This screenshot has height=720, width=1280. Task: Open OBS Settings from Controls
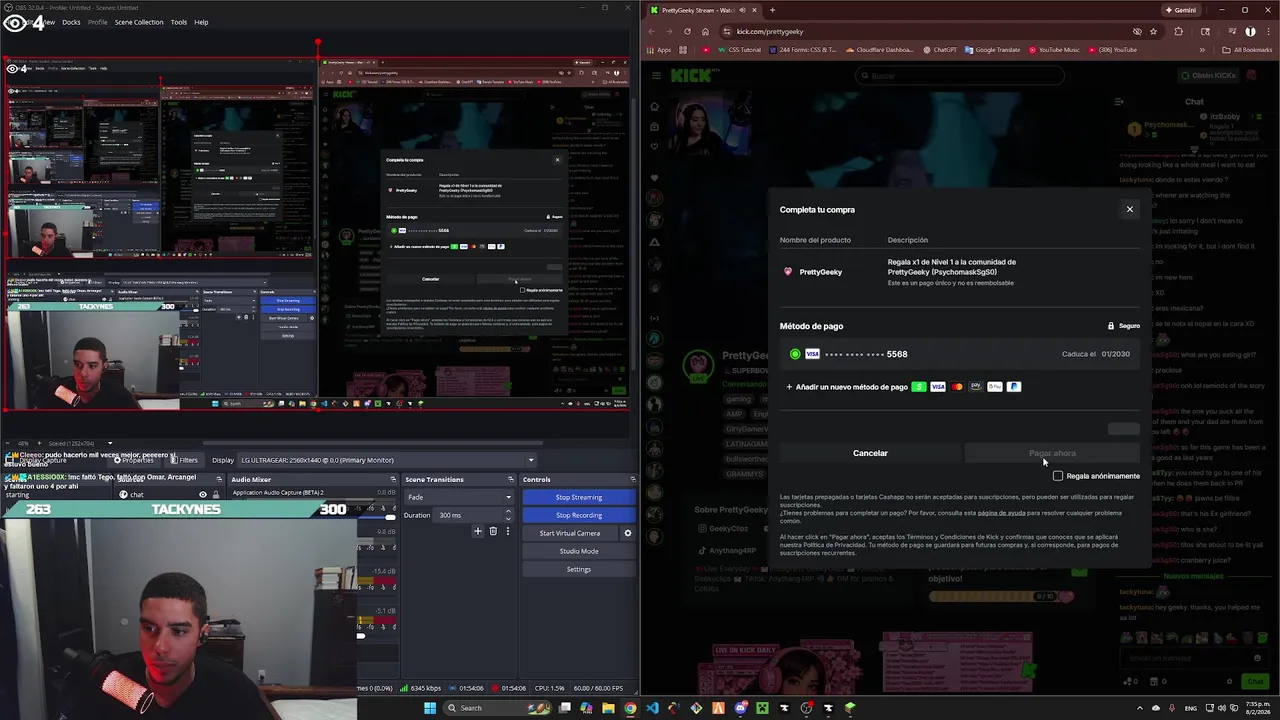(x=579, y=569)
